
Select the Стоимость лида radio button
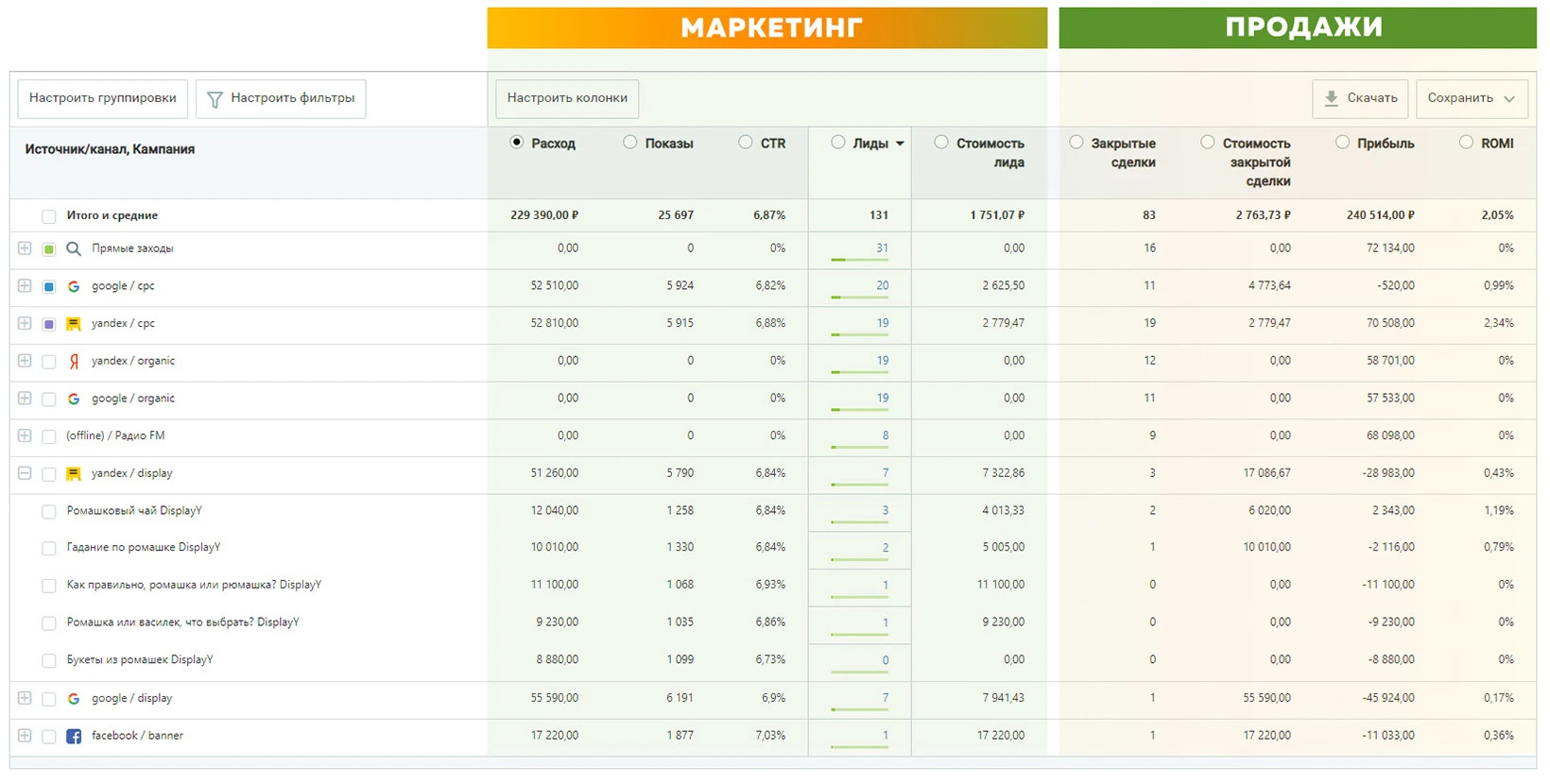click(x=941, y=143)
